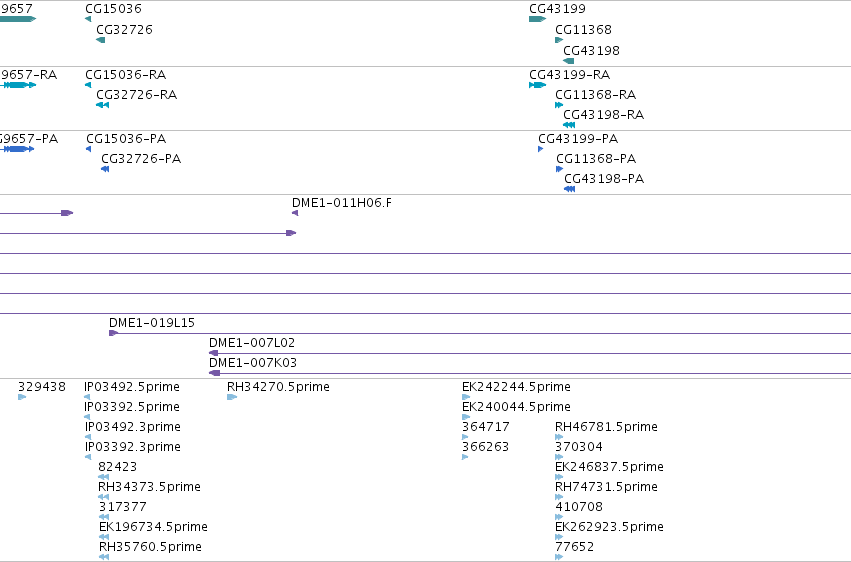
Task: Open the CG15036-RA transcript label
Action: point(125,74)
